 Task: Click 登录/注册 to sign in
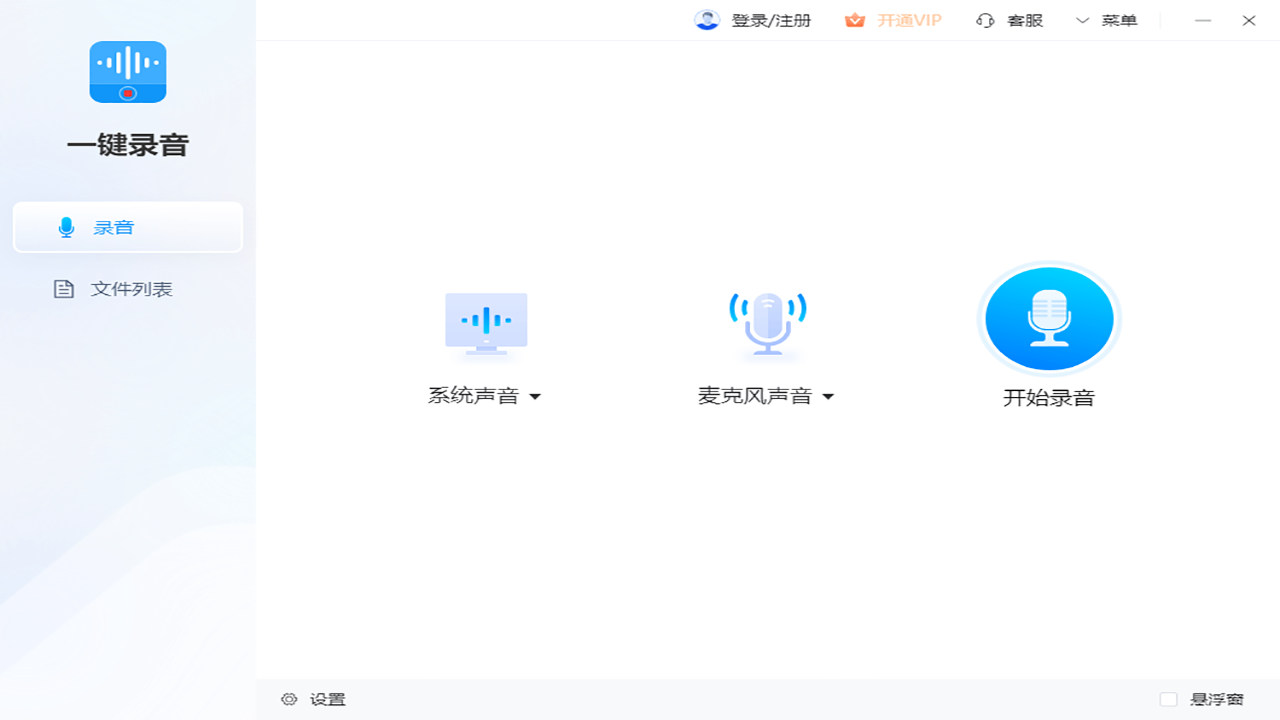(x=771, y=20)
